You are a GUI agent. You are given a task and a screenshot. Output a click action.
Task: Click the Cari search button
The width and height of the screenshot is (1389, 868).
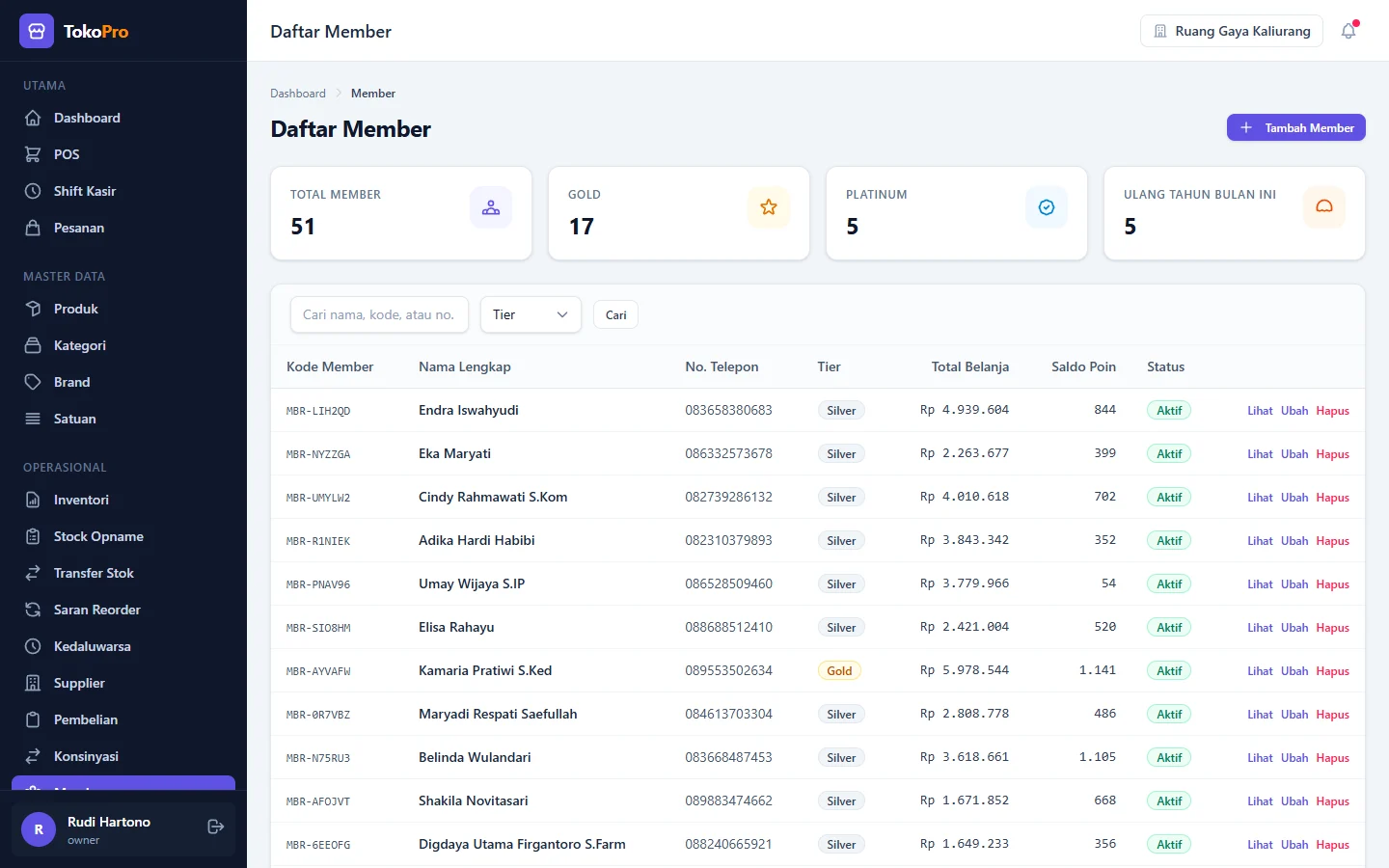(615, 314)
